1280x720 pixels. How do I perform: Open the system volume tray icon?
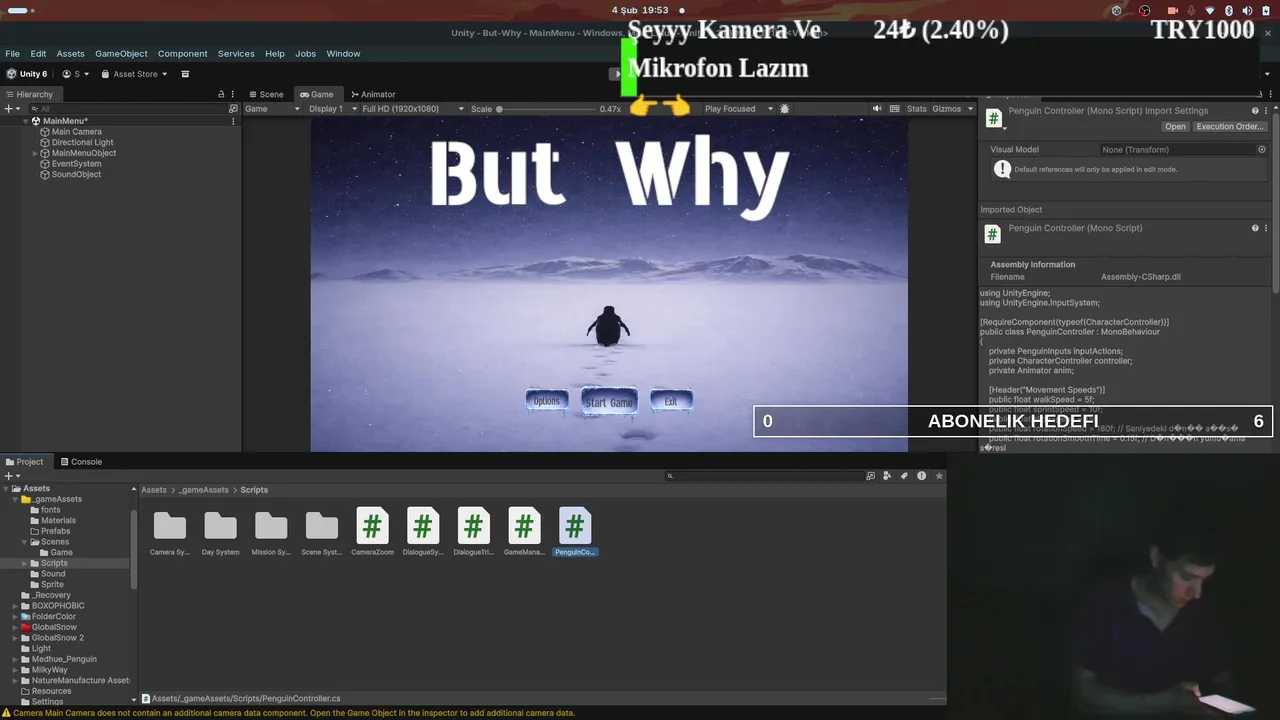click(1247, 11)
